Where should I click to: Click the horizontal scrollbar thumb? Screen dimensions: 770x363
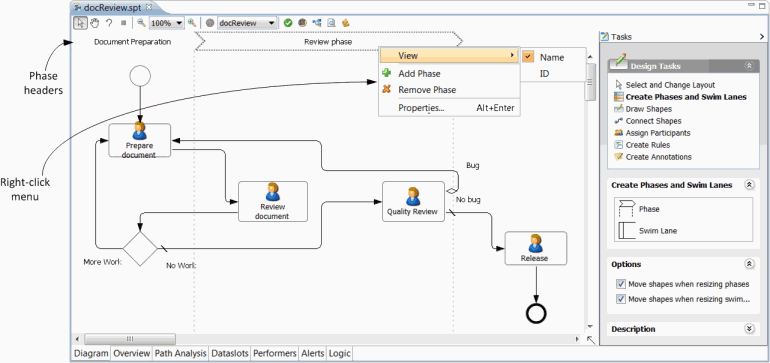point(130,339)
